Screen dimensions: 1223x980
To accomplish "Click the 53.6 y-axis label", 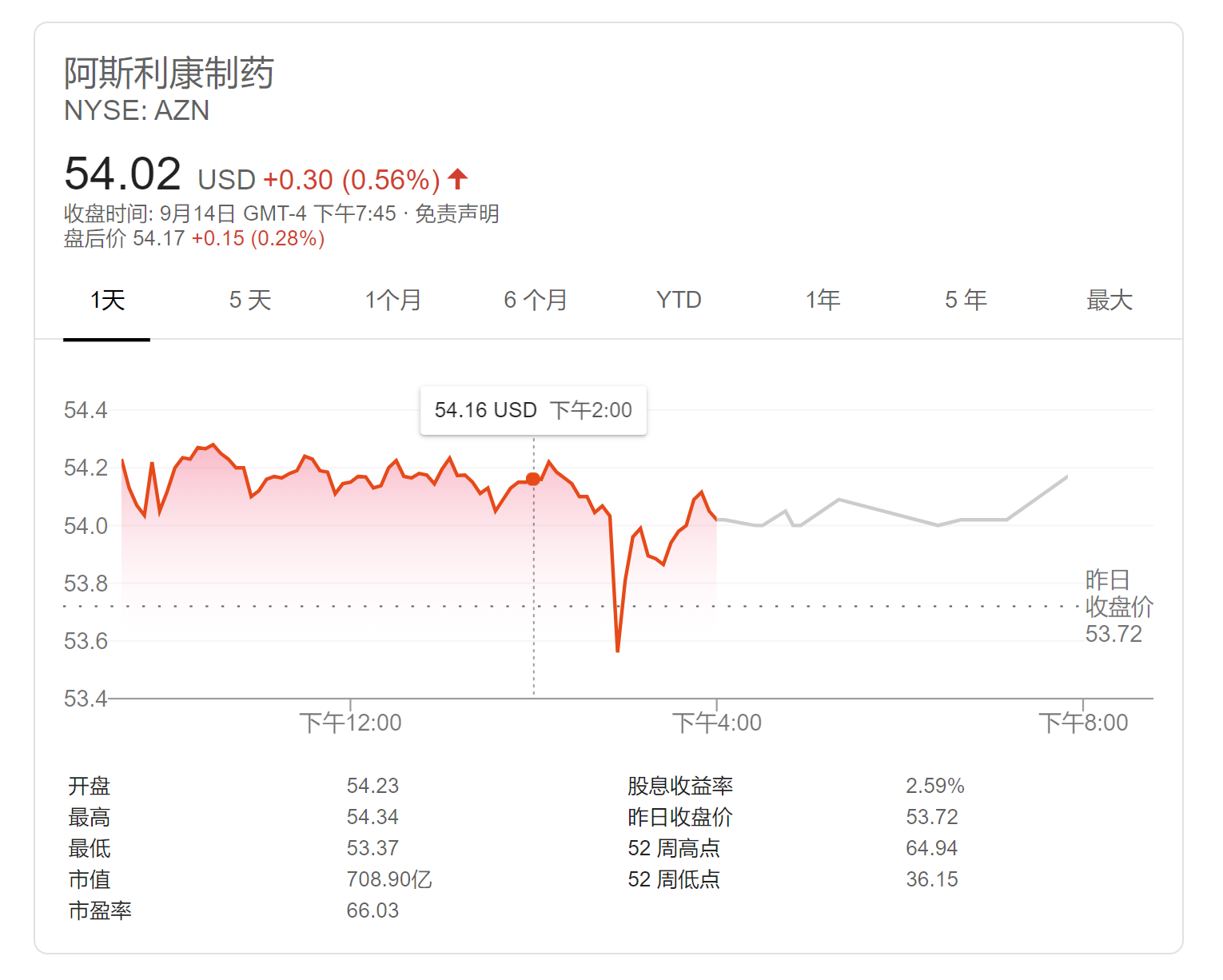I will (86, 641).
